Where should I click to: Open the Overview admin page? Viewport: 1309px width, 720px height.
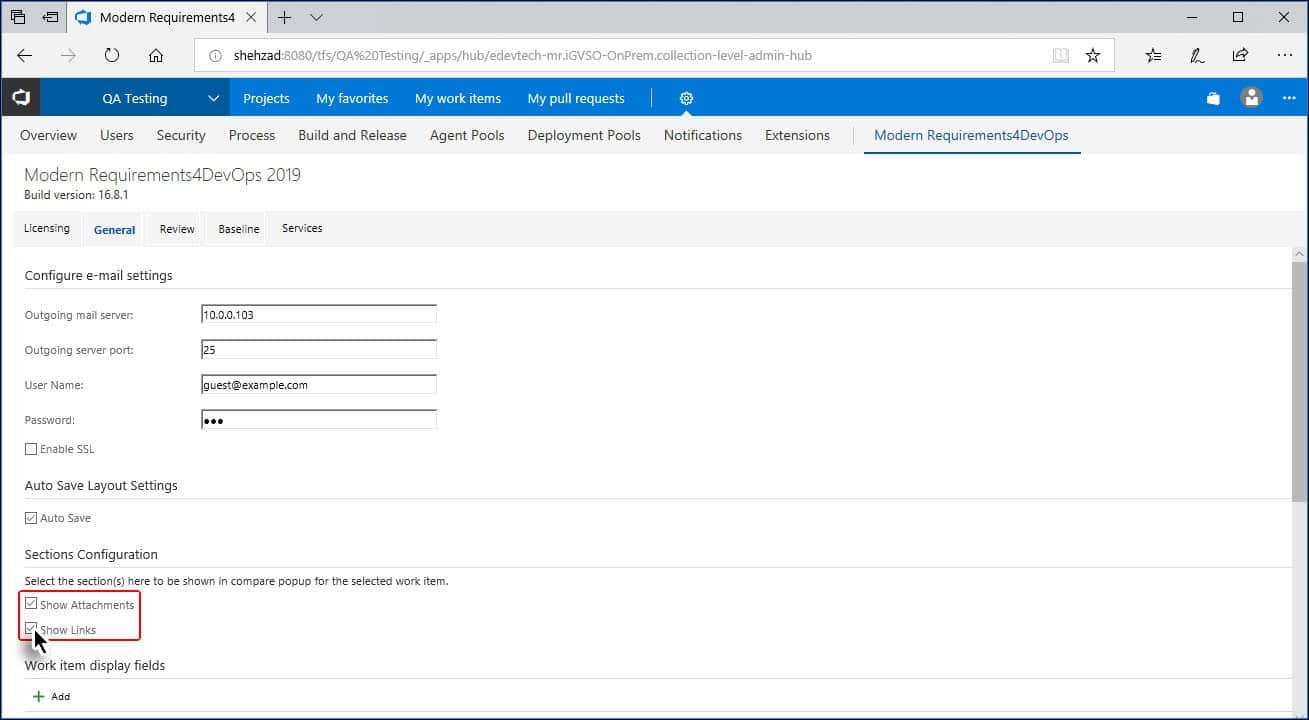[48, 135]
